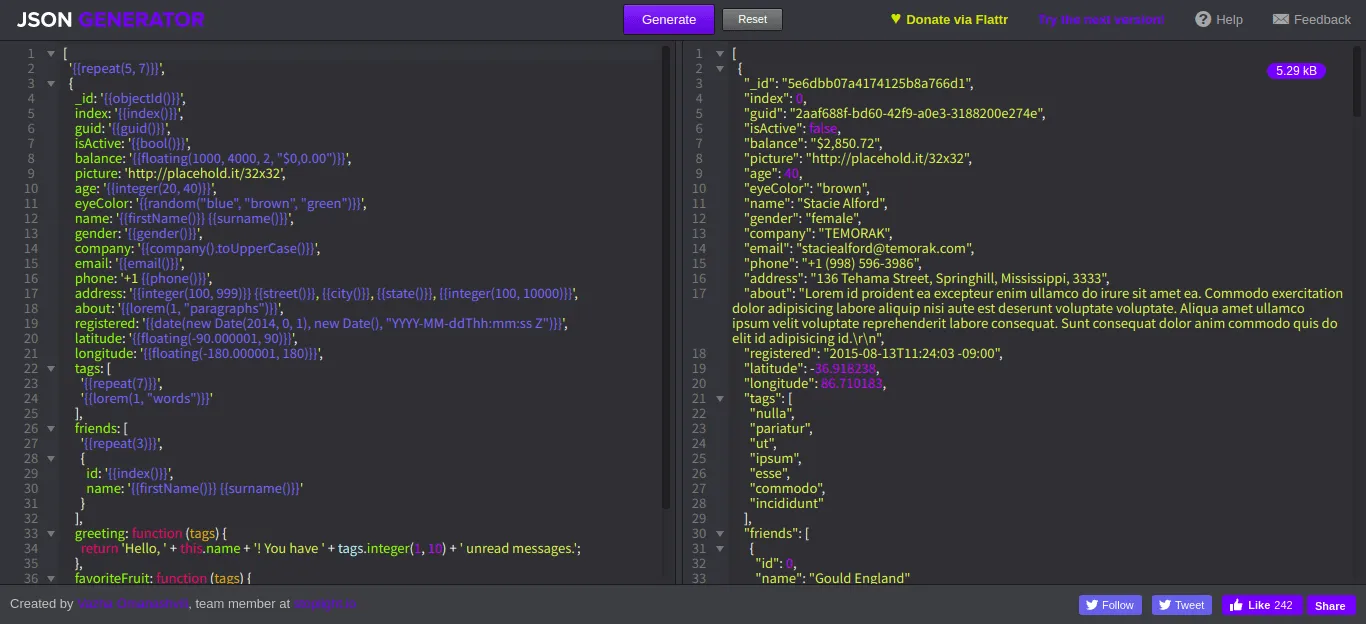Click the "company": "TEMORAK" output line

point(818,234)
